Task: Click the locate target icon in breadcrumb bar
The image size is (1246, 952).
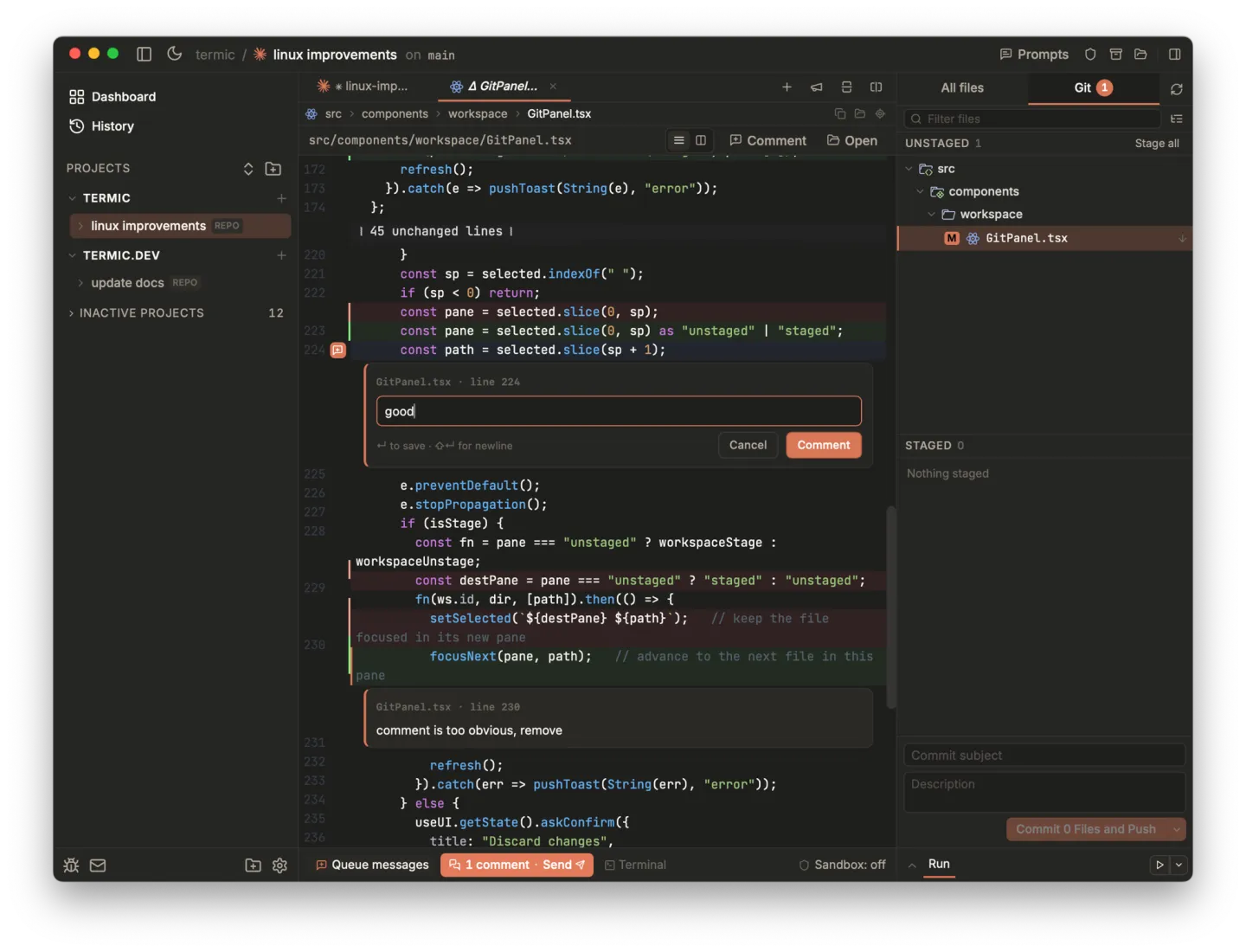Action: [880, 113]
